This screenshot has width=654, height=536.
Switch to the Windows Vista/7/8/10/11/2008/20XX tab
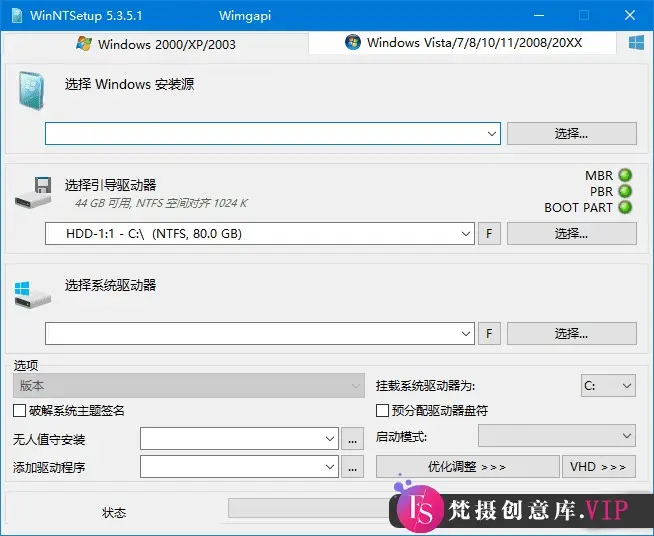(x=463, y=43)
